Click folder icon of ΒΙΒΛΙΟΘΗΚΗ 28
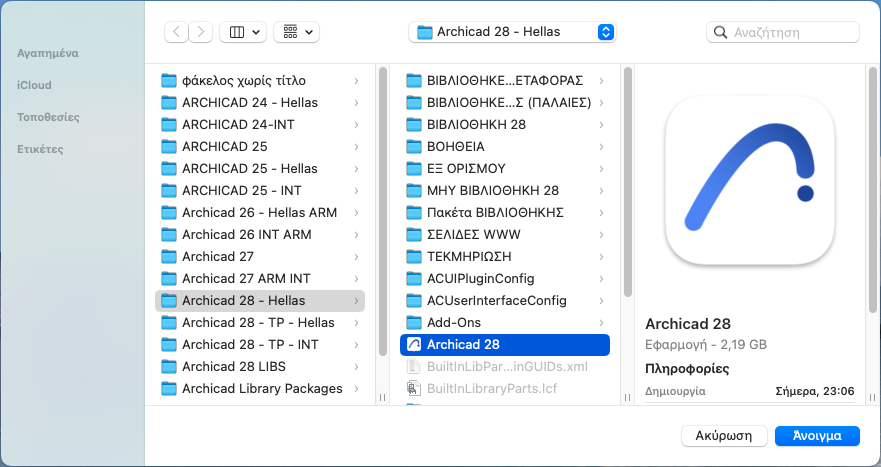 click(x=414, y=125)
